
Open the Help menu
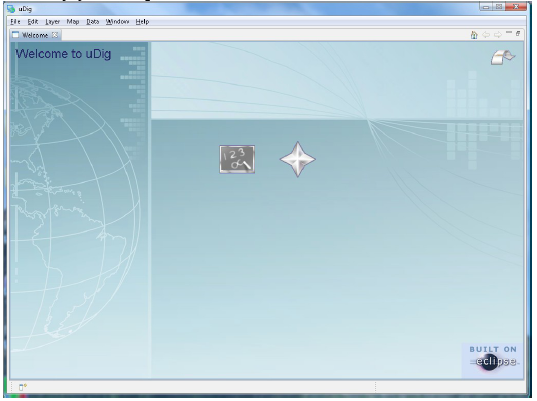(x=142, y=22)
